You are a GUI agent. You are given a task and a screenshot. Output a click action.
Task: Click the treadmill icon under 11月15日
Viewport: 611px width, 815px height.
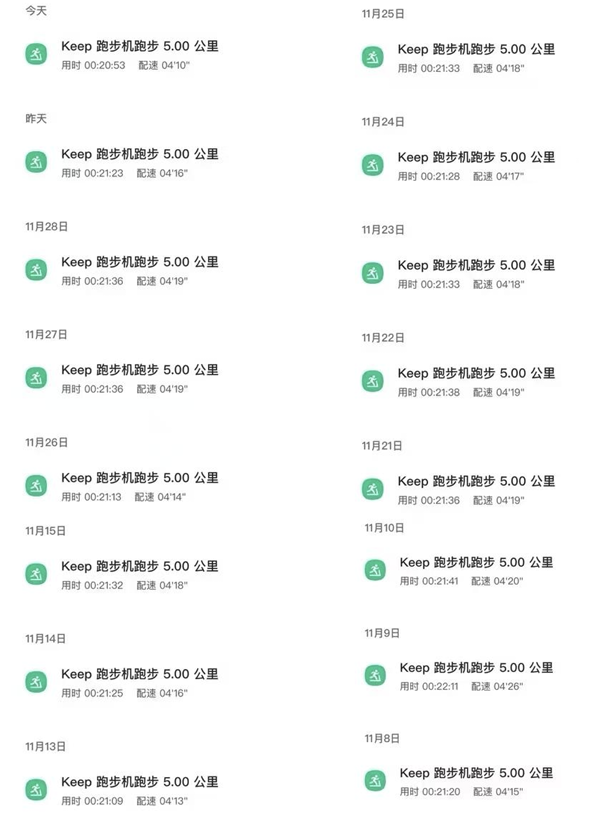point(36,574)
